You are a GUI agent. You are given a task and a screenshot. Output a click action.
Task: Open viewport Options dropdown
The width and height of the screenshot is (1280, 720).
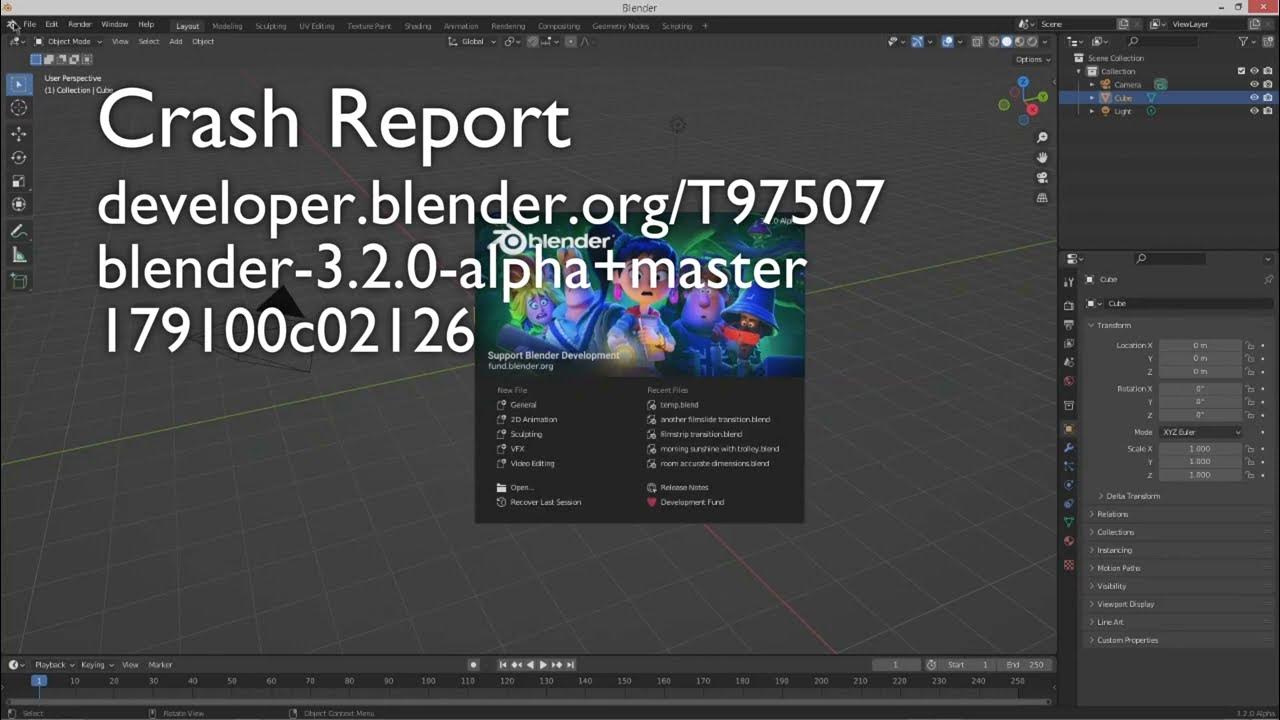(1032, 59)
